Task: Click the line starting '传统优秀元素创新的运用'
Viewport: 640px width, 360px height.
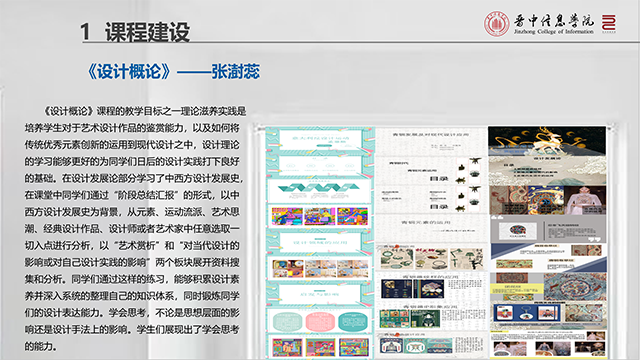Action: coord(132,144)
